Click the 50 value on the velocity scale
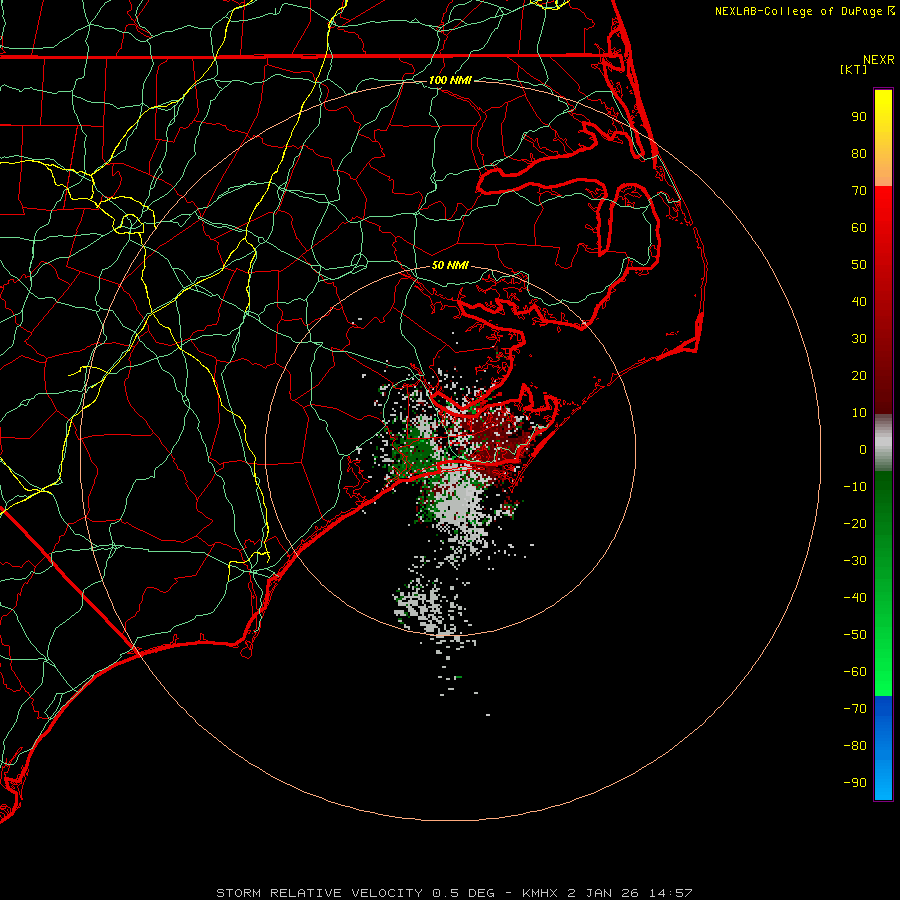Screen dimensions: 900x900 point(859,265)
